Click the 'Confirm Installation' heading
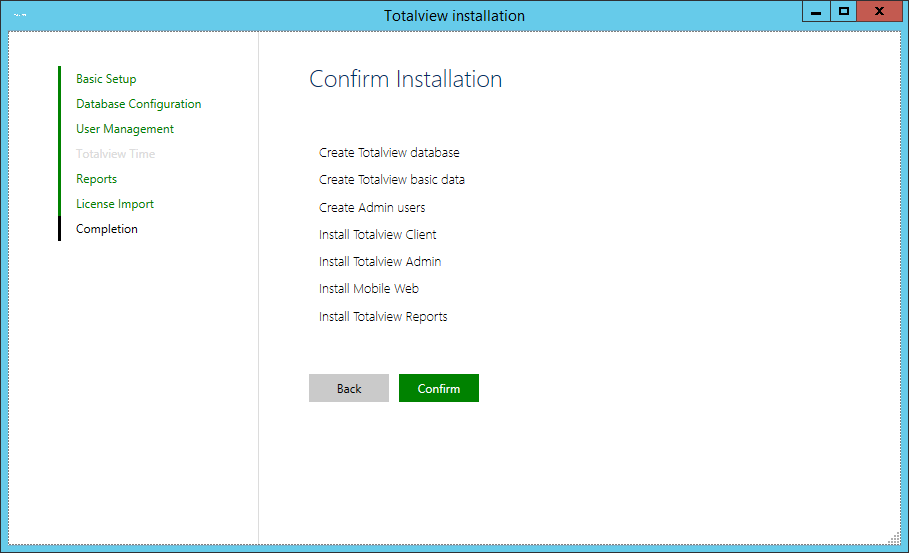This screenshot has width=909, height=553. [406, 79]
